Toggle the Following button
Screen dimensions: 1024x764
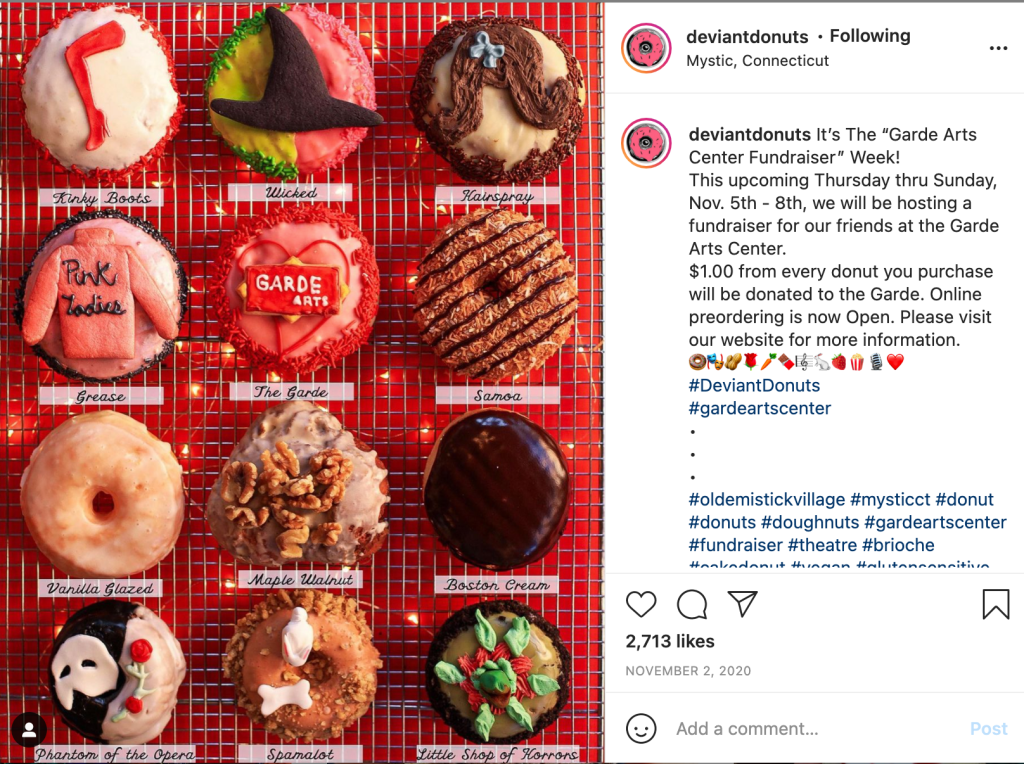[870, 36]
